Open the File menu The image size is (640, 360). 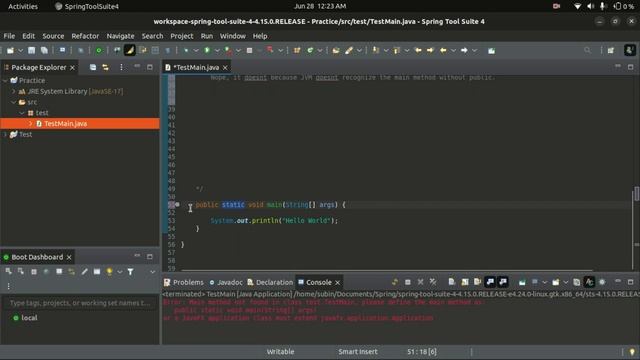tap(9, 36)
